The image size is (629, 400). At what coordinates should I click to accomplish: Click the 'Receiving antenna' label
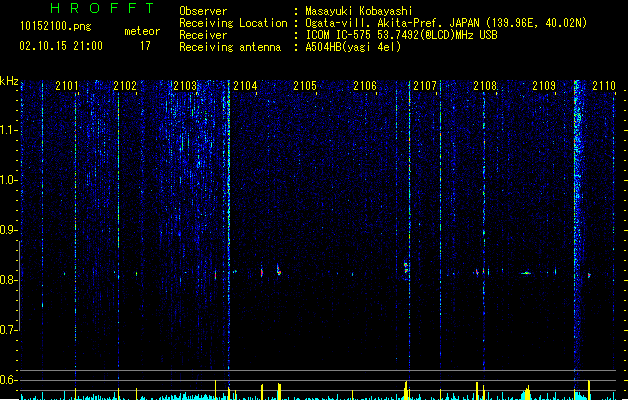pos(230,47)
